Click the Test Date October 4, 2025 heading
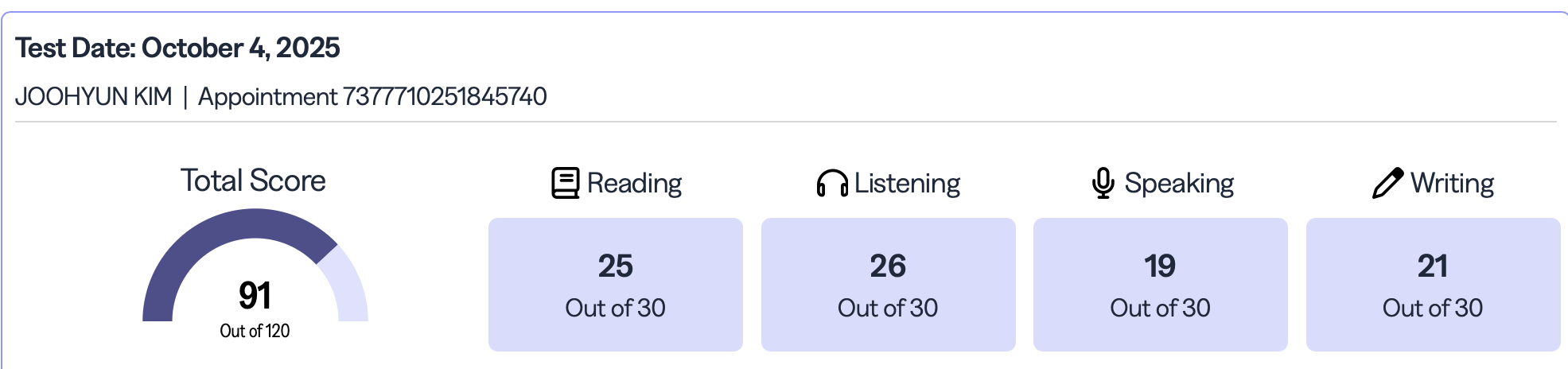The height and width of the screenshot is (369, 1568). point(177,48)
